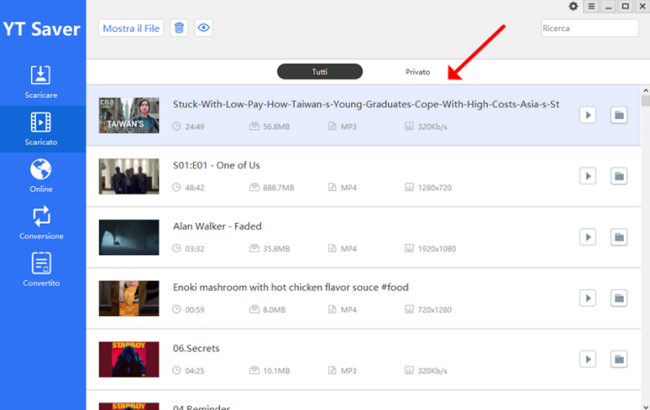Click the Alan Walker Faded thumbnail
The height and width of the screenshot is (410, 650).
pyautogui.click(x=129, y=237)
